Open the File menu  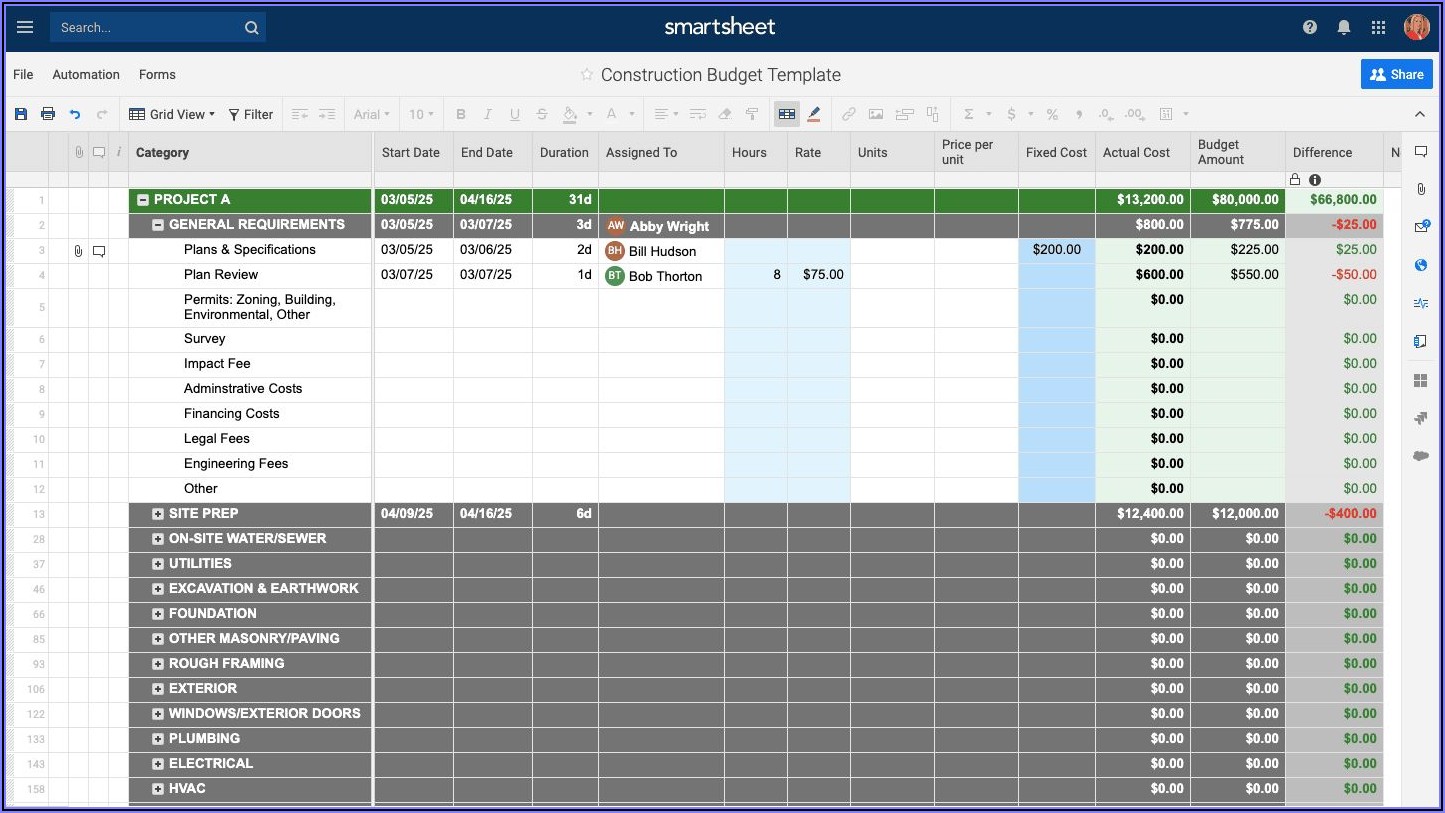click(23, 75)
